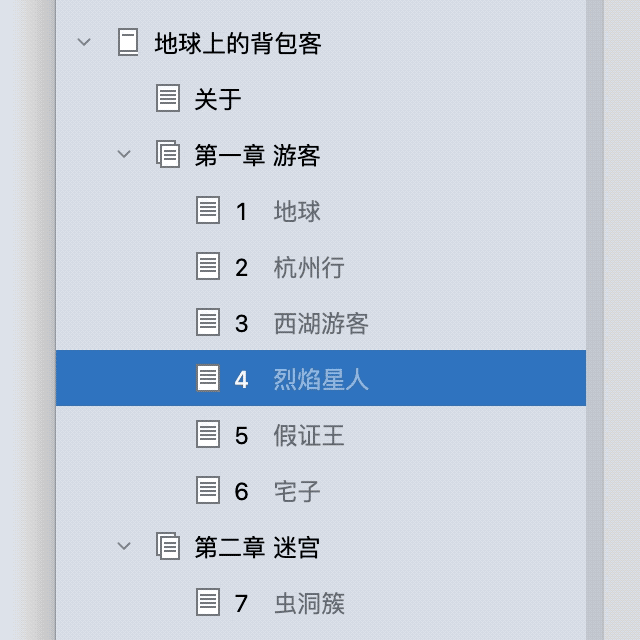The image size is (640, 640).
Task: Click the sheet icon of selected 4 烈焰星人
Action: (208, 378)
